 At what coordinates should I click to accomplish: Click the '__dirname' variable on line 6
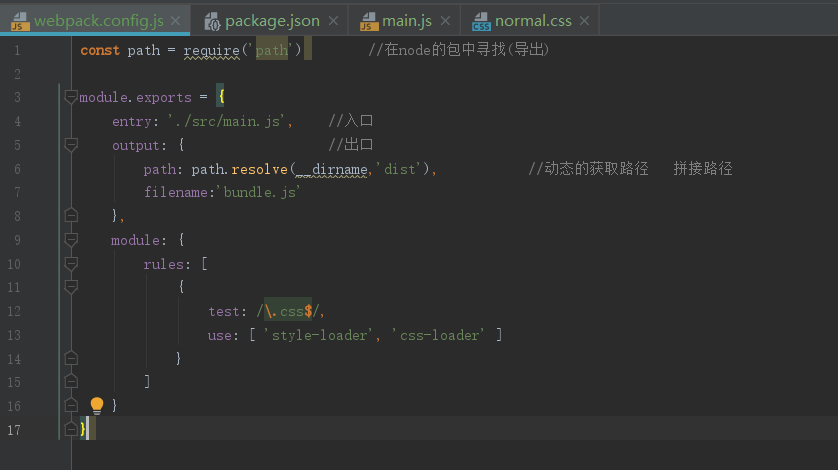tap(332, 169)
